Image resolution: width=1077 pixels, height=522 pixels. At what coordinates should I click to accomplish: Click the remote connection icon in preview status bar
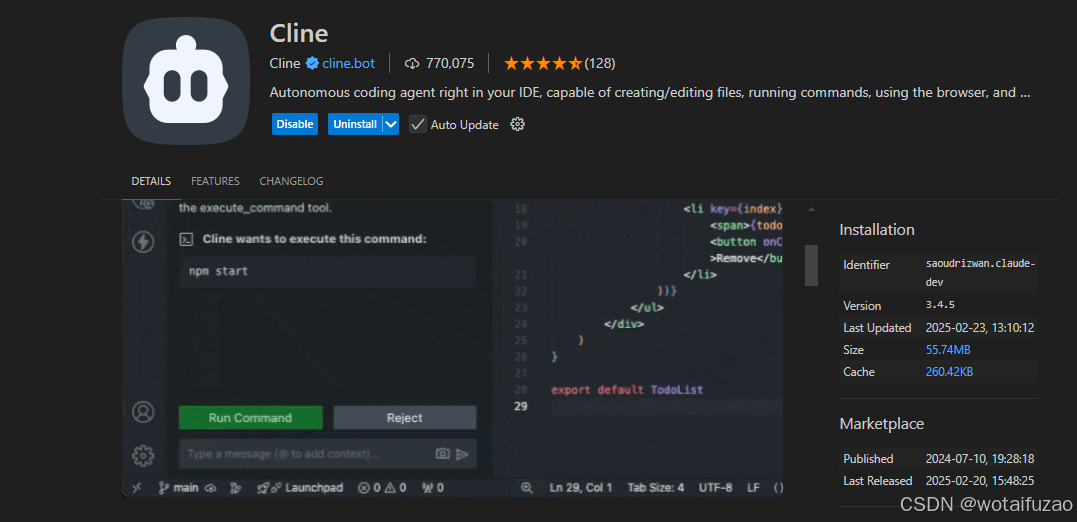pyautogui.click(x=137, y=488)
